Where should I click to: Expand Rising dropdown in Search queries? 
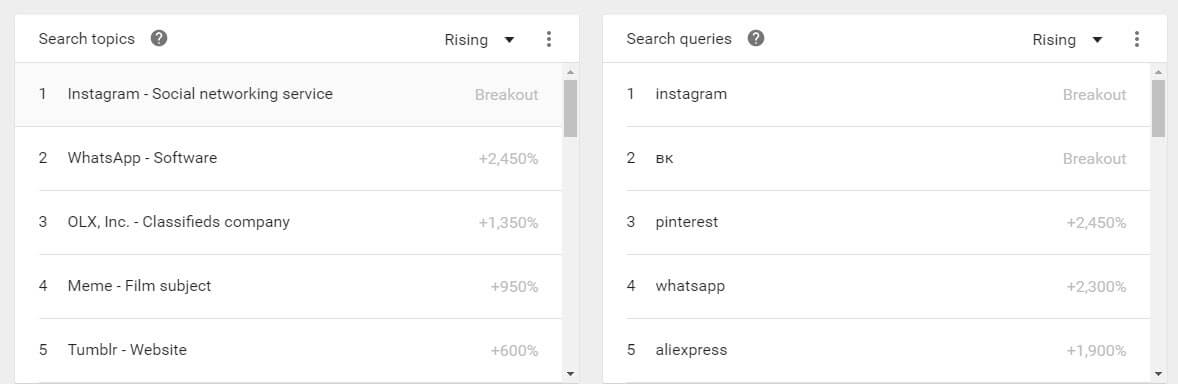1067,40
